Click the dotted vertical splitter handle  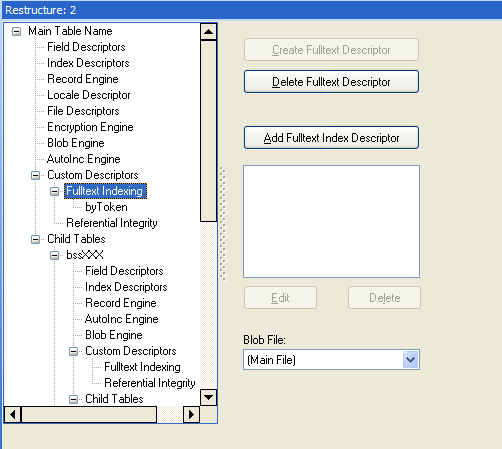pos(223,224)
